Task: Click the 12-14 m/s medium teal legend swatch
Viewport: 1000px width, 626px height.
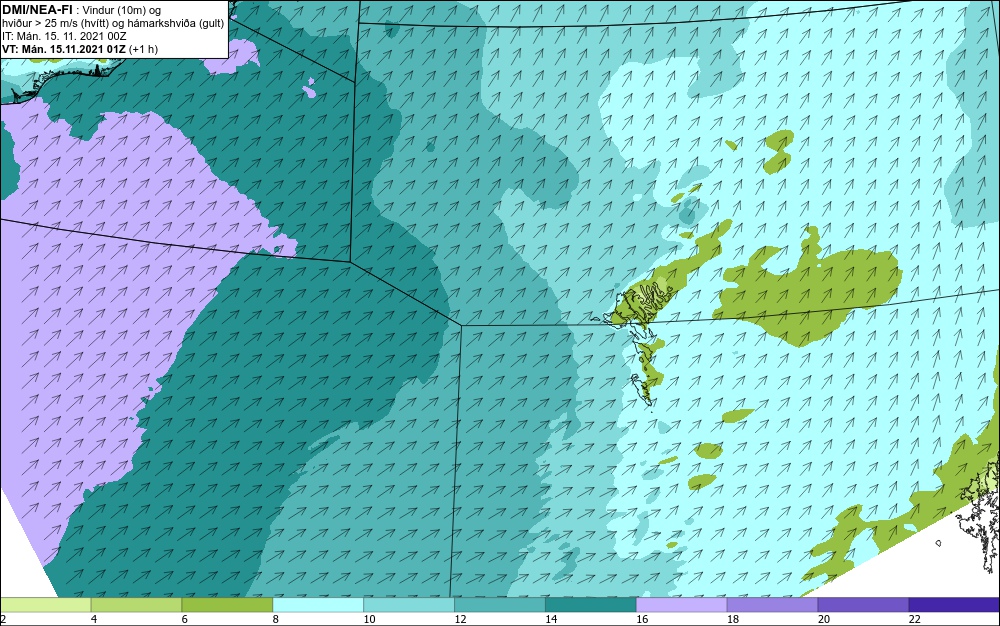Action: click(x=499, y=605)
